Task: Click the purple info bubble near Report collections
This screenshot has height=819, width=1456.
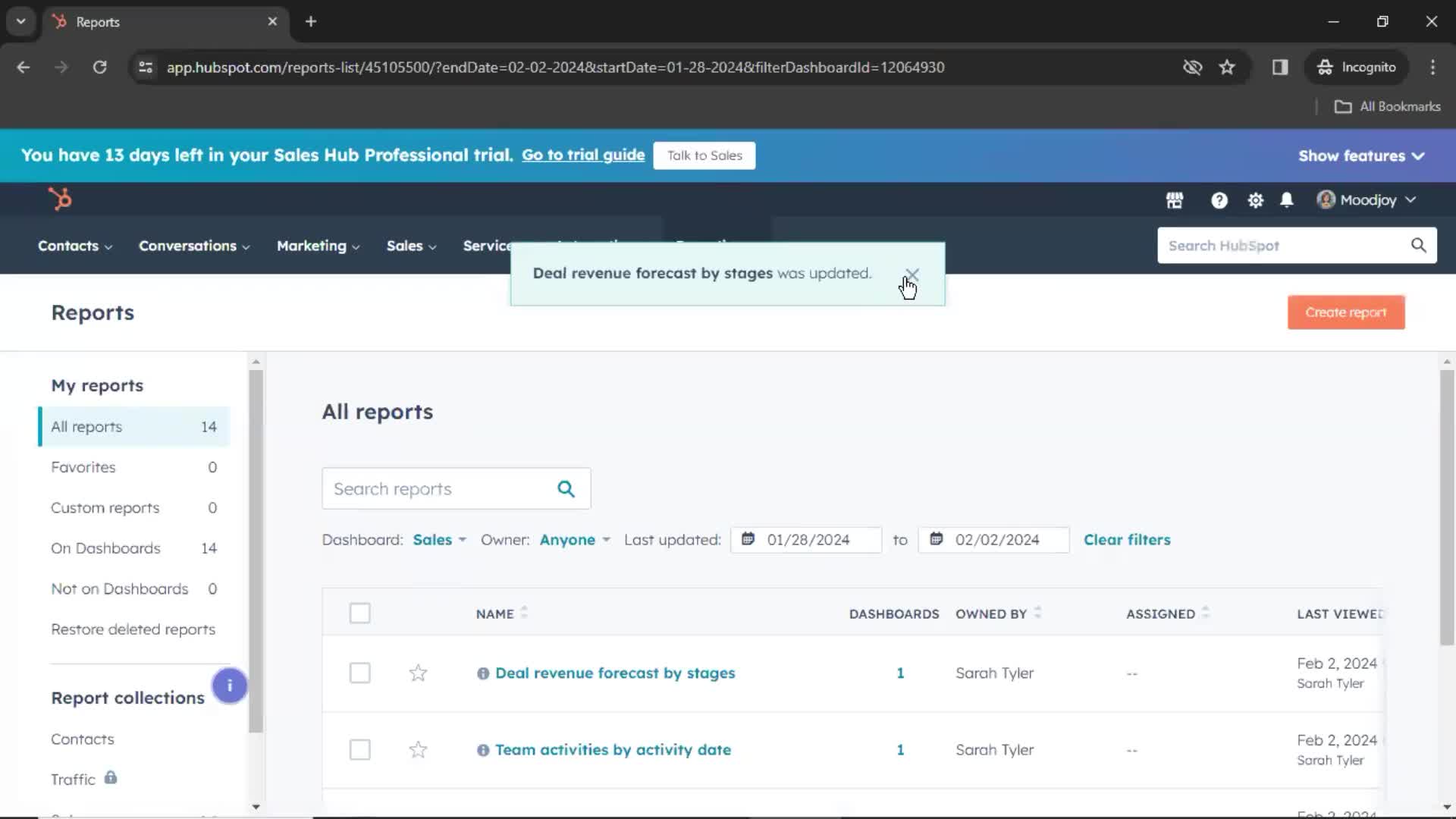Action: [x=229, y=686]
